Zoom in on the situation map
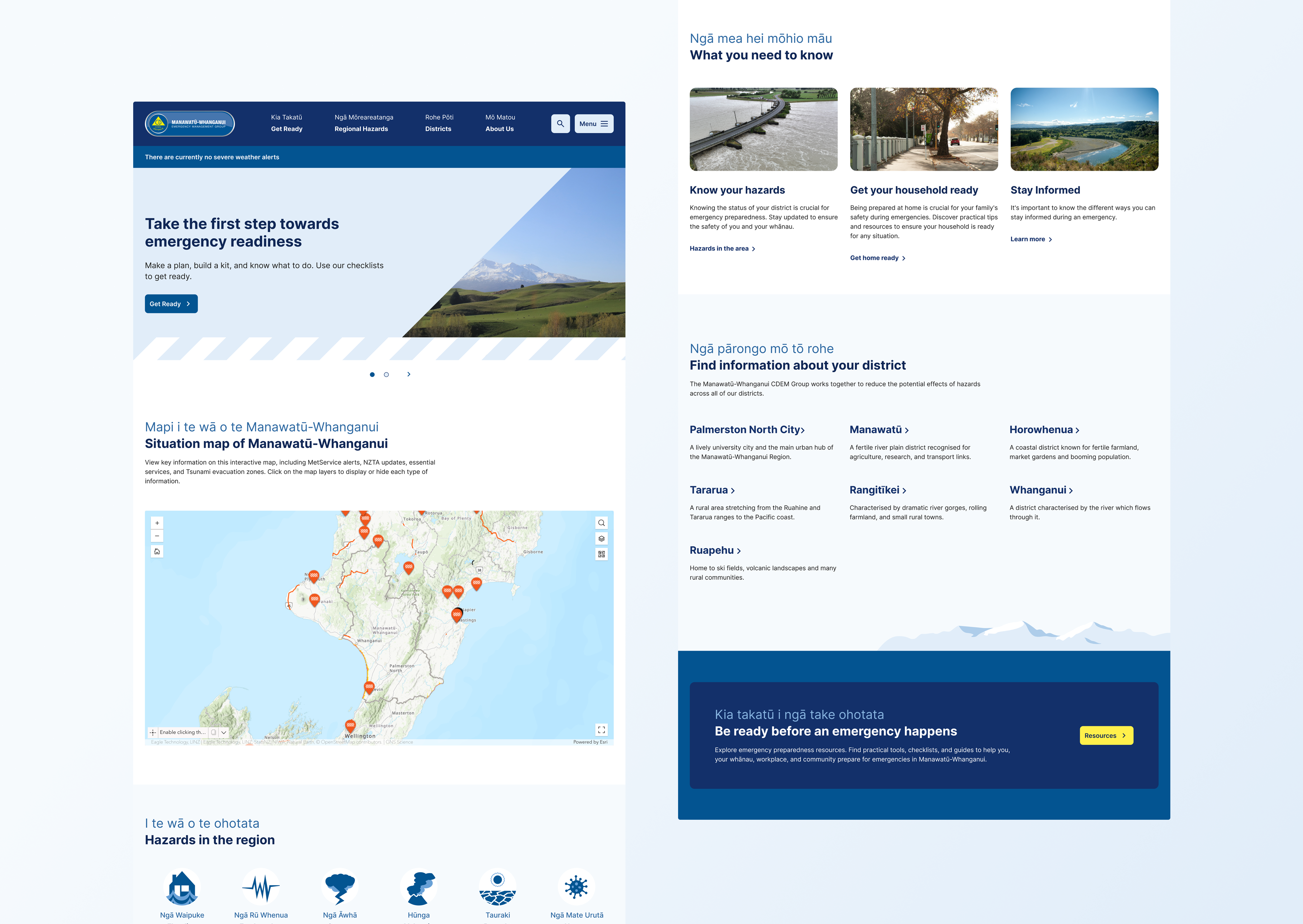 (157, 523)
